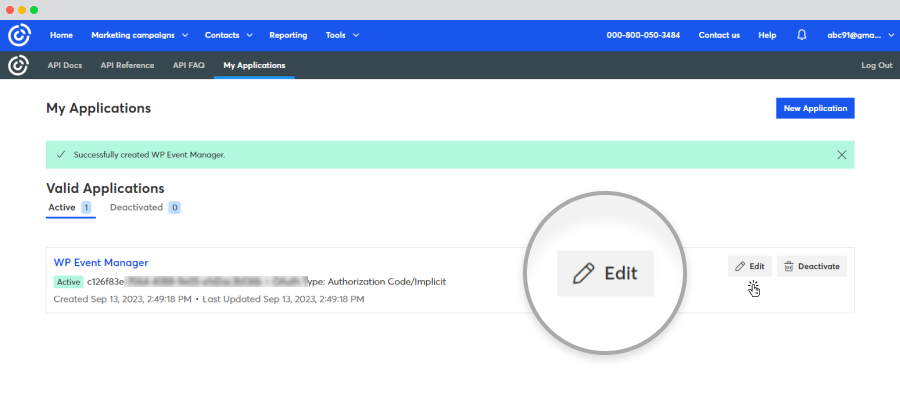
Task: Click the green Active status badge
Action: point(68,282)
